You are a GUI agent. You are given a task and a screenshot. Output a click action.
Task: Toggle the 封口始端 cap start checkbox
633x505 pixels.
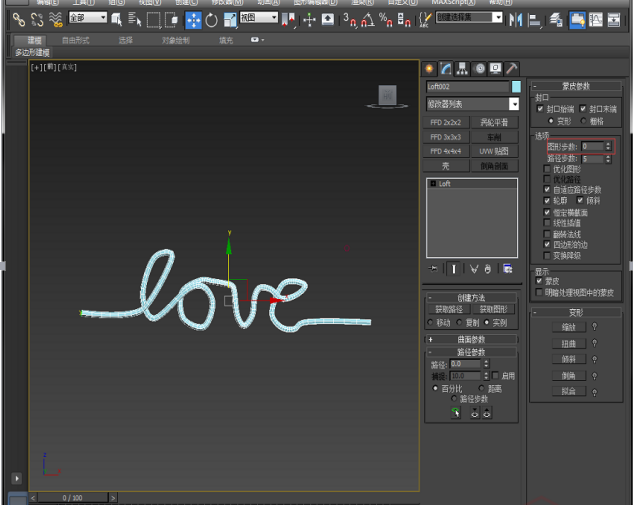pos(540,109)
